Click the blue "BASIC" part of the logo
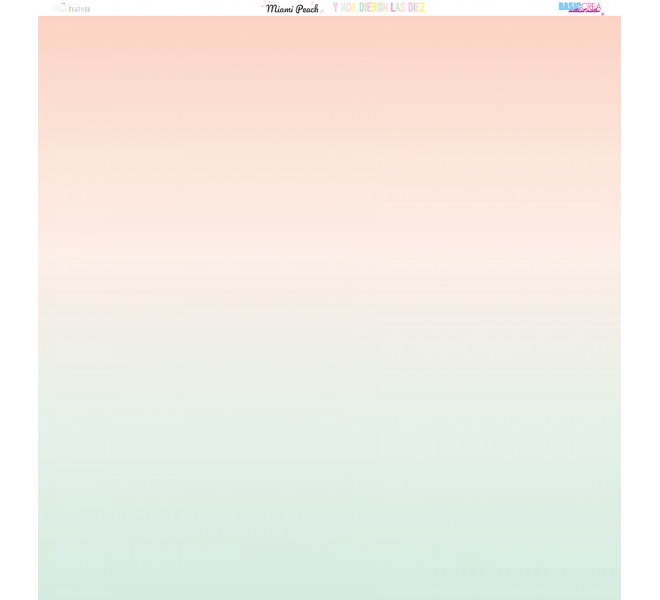The width and height of the screenshot is (660, 600). (569, 6)
